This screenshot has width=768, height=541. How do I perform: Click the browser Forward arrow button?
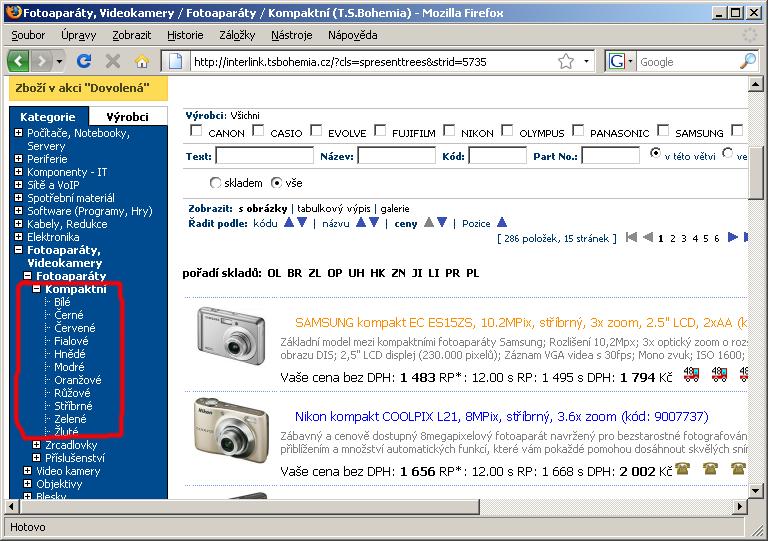(41, 61)
